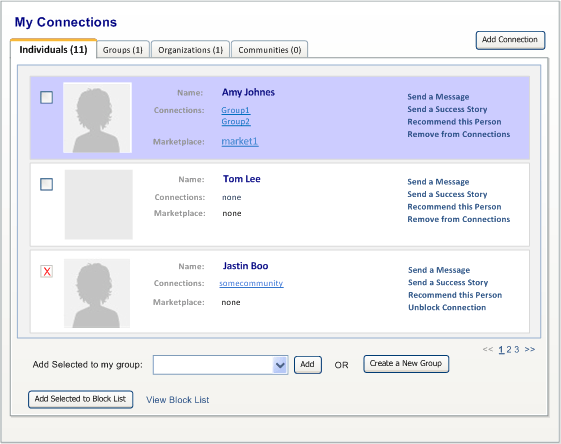The height and width of the screenshot is (444, 561).
Task: Open the Group2 connection link
Action: coord(235,122)
